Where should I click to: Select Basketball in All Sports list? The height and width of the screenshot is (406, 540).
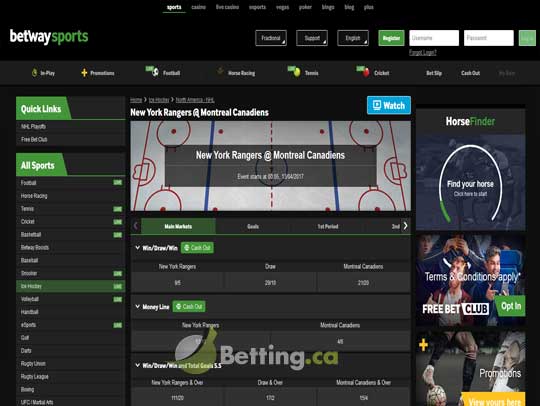tap(71, 235)
